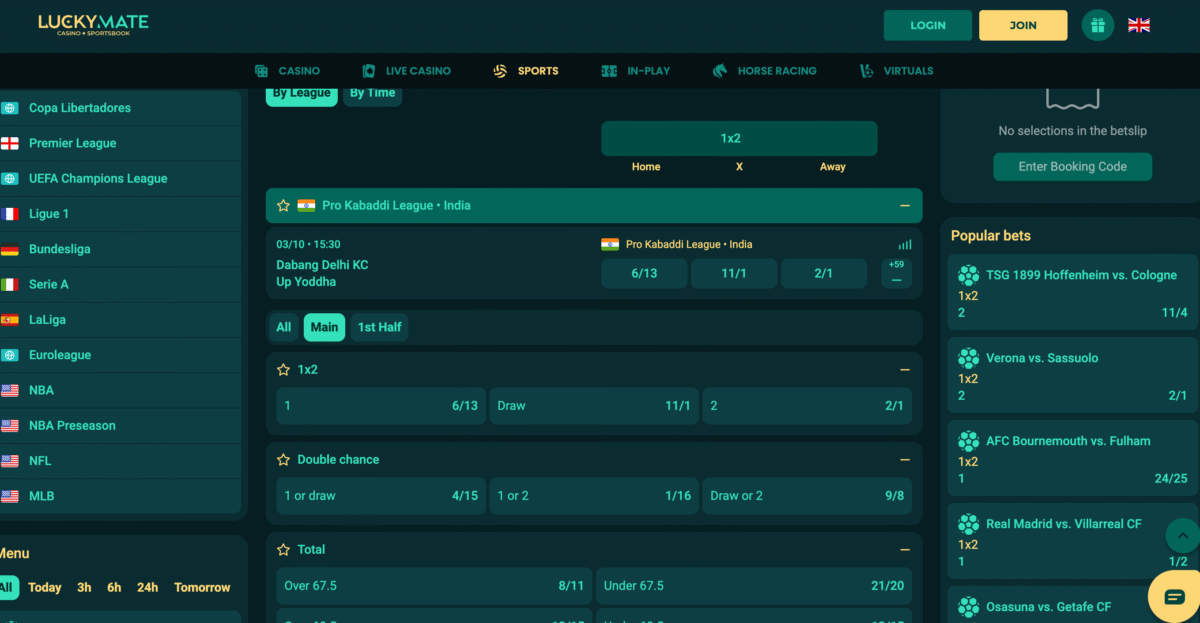Collapse the Pro Kabaddi League section
Screen dimensions: 1200x623
pyautogui.click(x=904, y=205)
